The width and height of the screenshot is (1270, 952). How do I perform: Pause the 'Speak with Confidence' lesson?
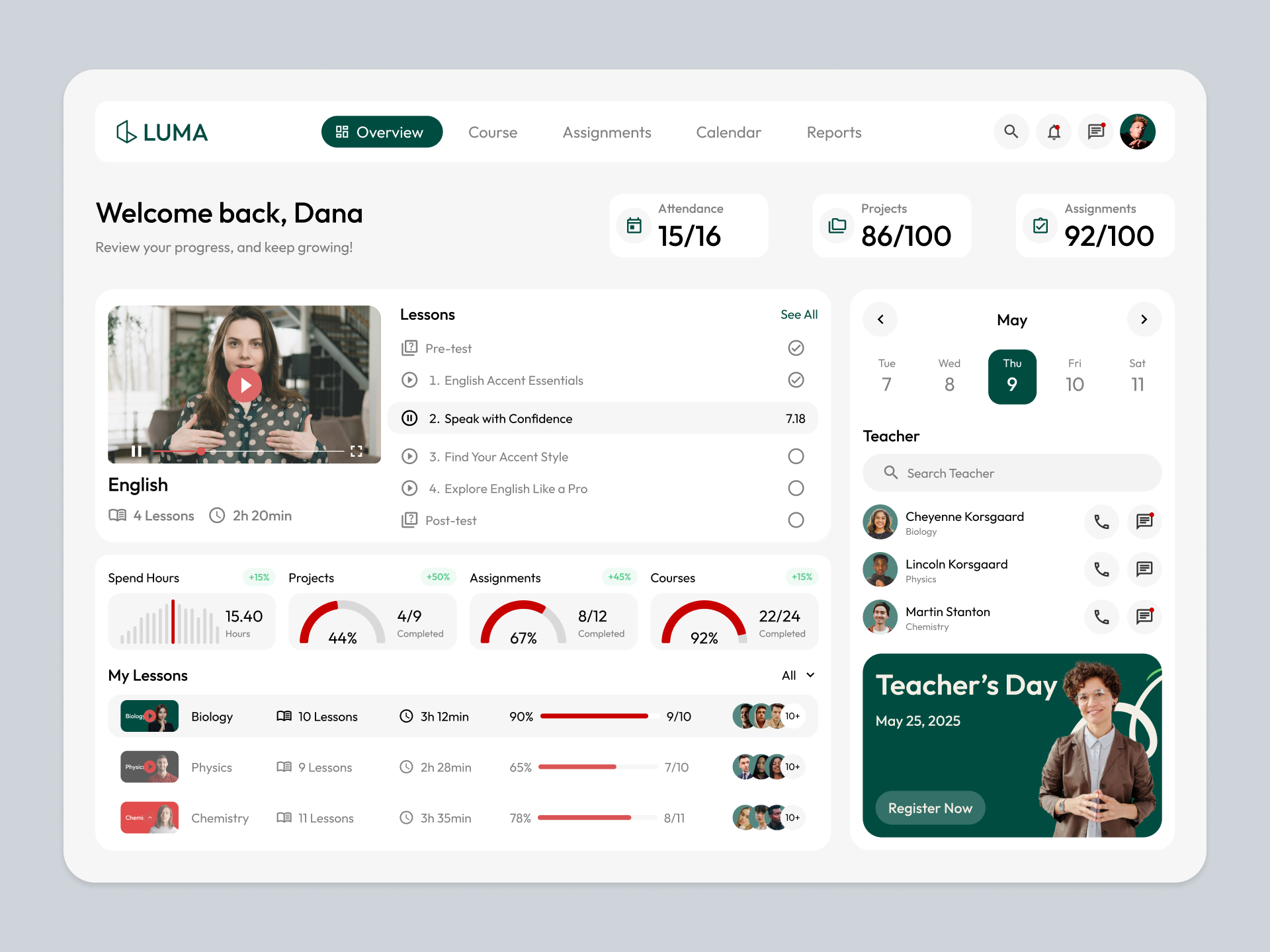pos(410,418)
